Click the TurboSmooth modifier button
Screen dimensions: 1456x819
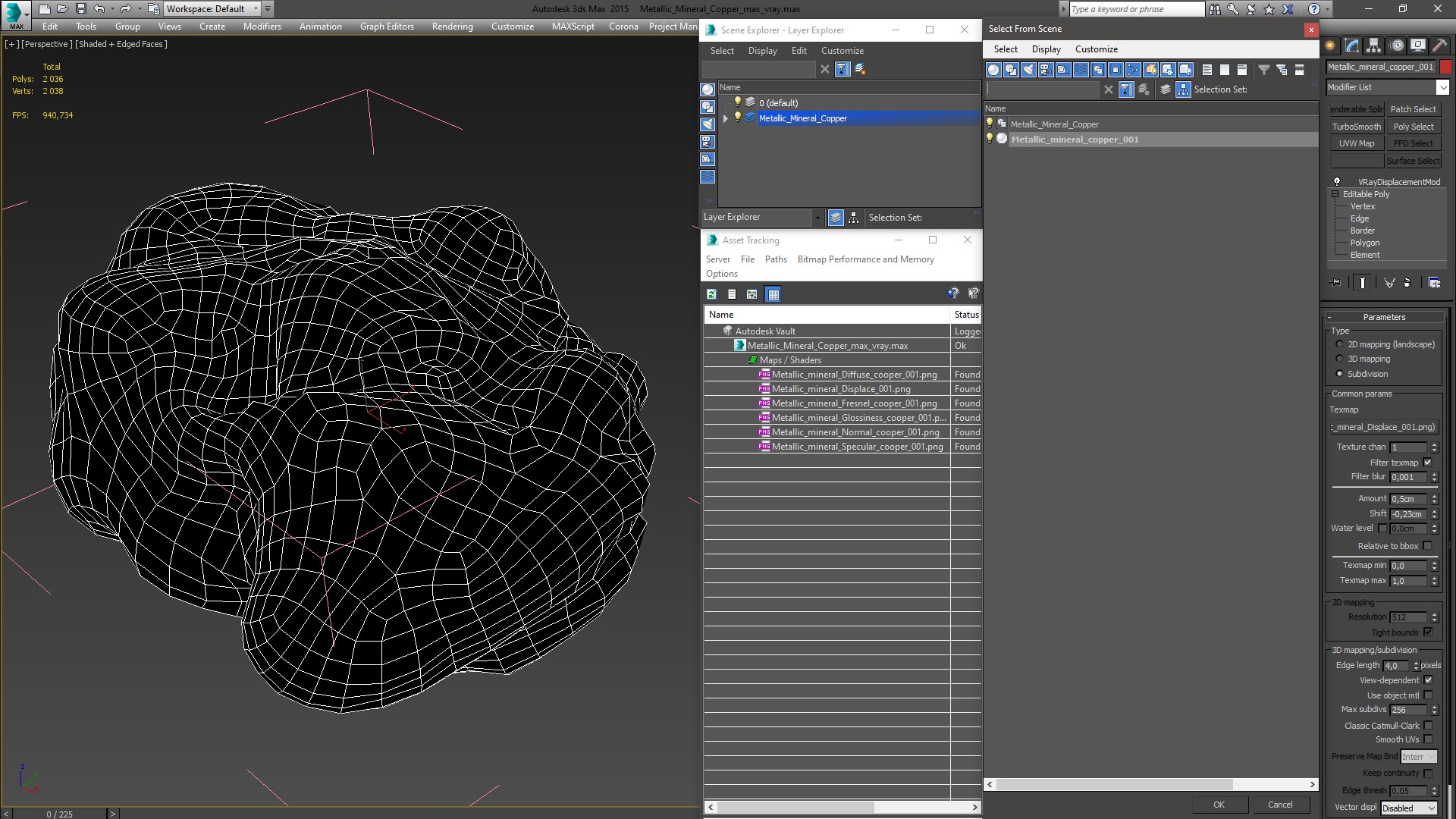coord(1357,127)
